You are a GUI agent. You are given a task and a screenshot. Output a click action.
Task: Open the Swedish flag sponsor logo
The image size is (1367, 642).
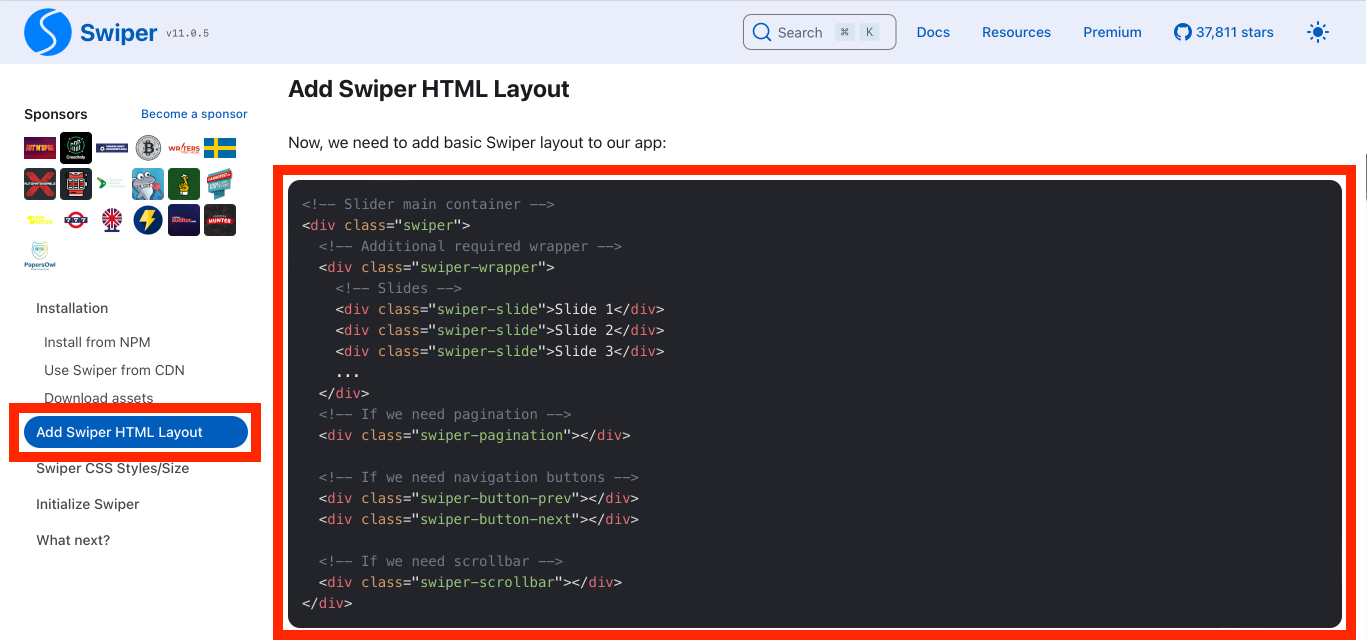click(x=220, y=148)
